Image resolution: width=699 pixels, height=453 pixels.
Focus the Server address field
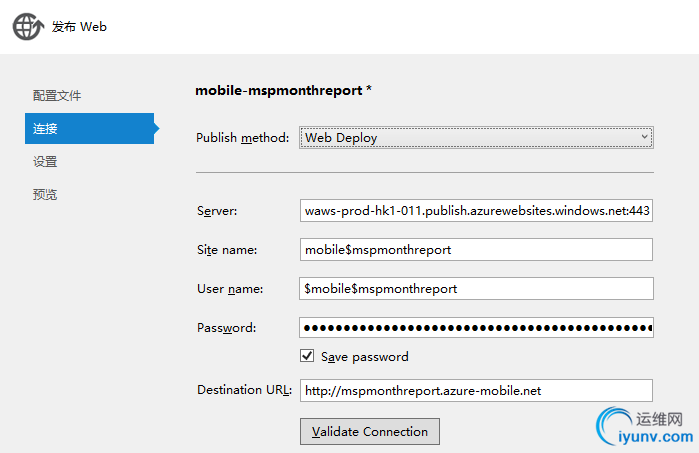[476, 211]
